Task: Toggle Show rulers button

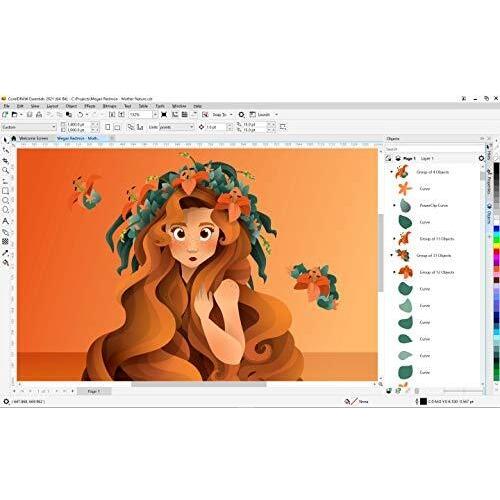Action: click(x=175, y=115)
